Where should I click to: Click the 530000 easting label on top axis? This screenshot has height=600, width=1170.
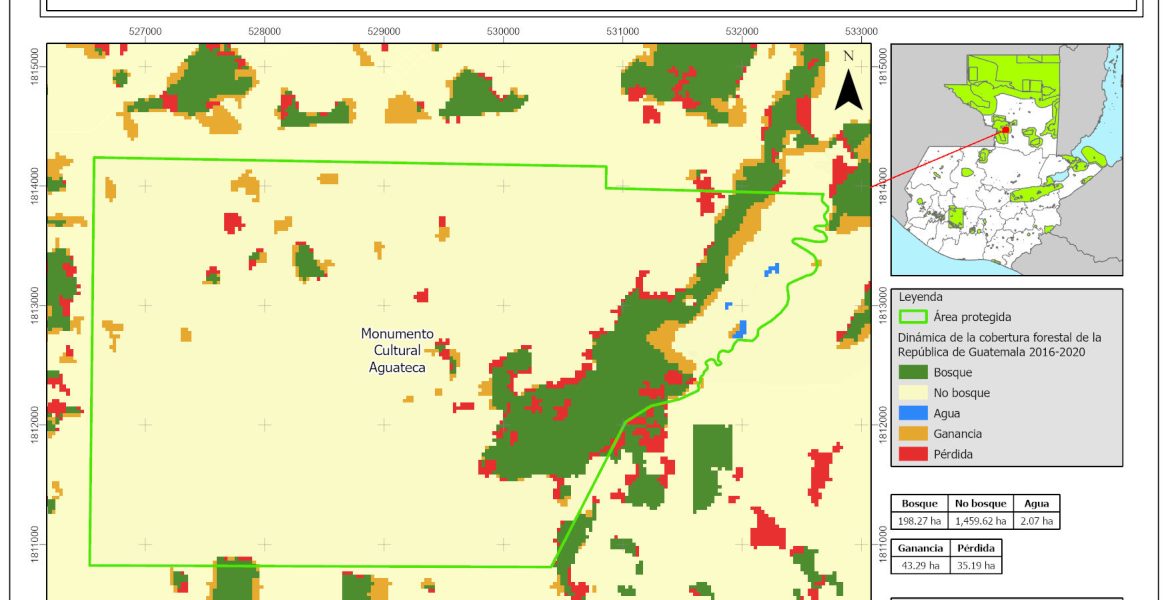(503, 32)
